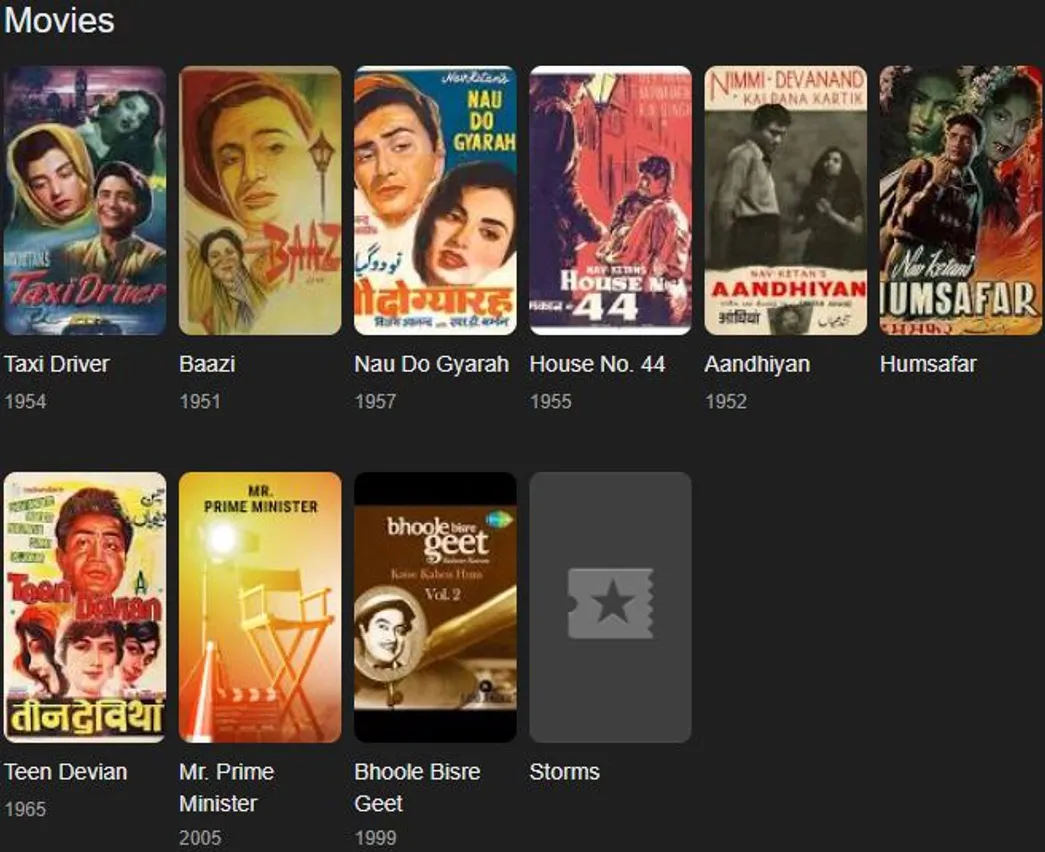Viewport: 1045px width, 852px height.
Task: Click the Nau Do Gyarah poster
Action: click(x=435, y=200)
